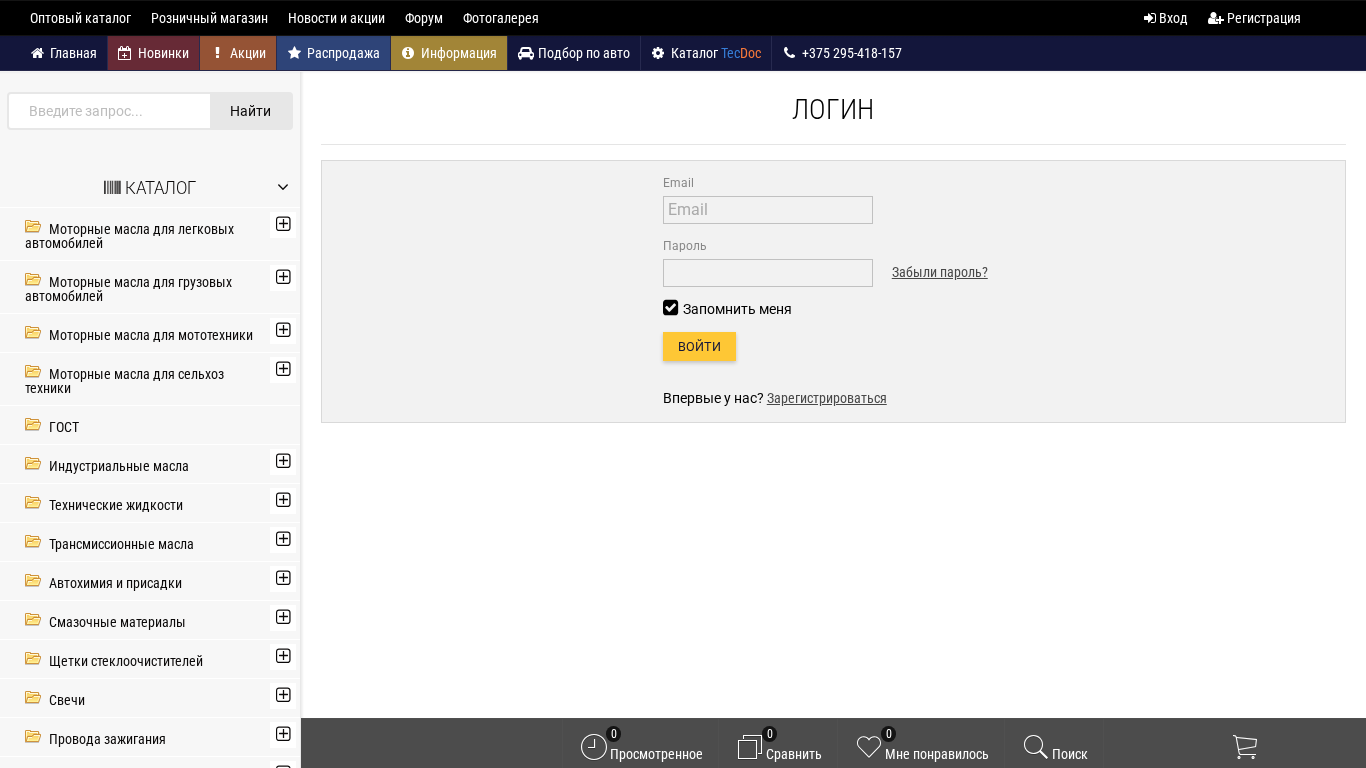
Task: Open the recently viewed clock icon
Action: coord(594,747)
